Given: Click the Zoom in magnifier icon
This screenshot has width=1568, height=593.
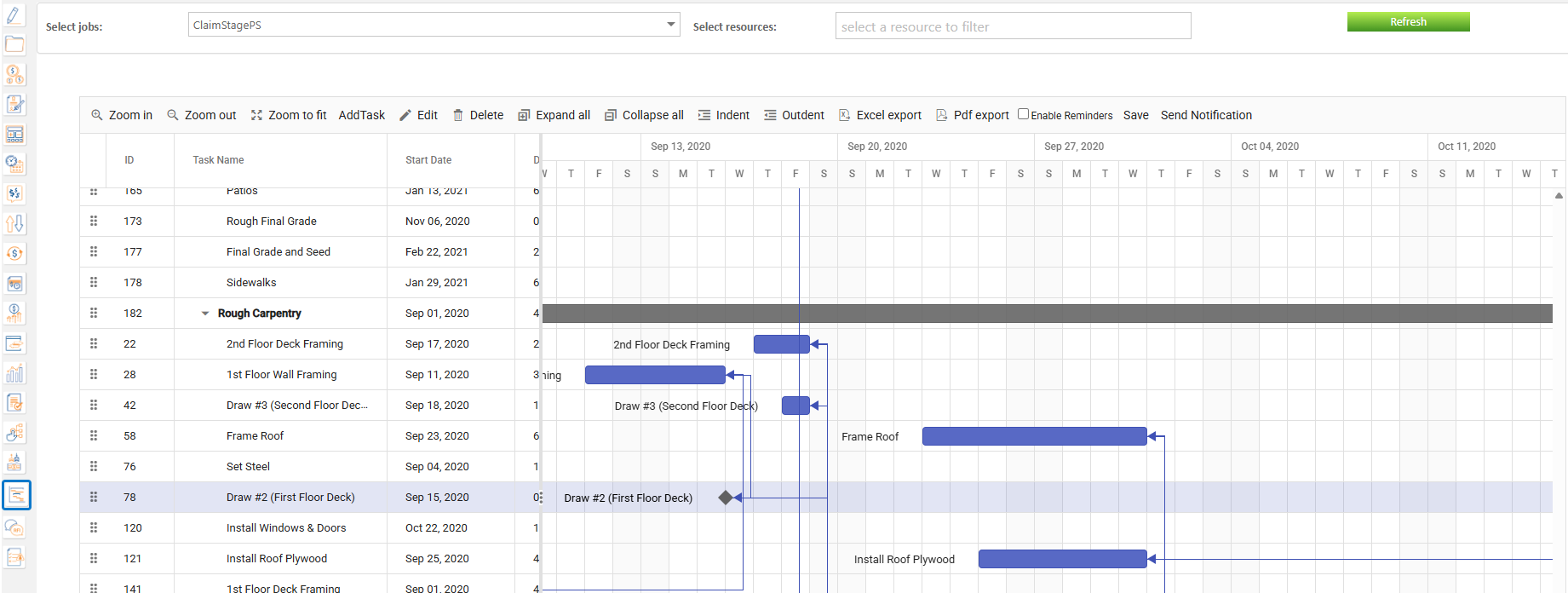Looking at the screenshot, I should pyautogui.click(x=97, y=115).
